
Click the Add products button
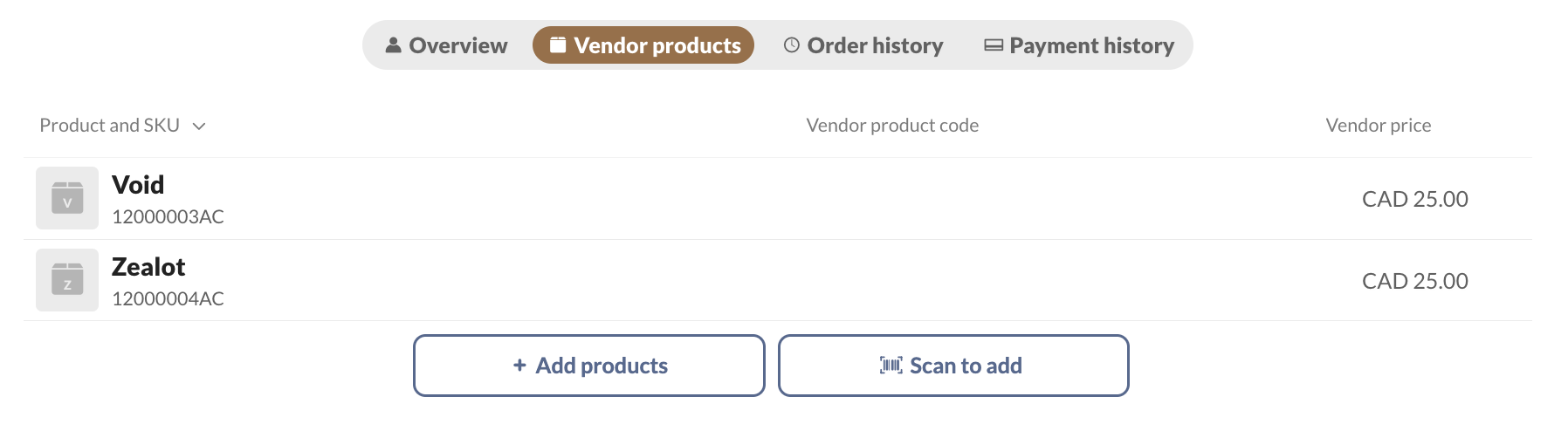pos(589,366)
